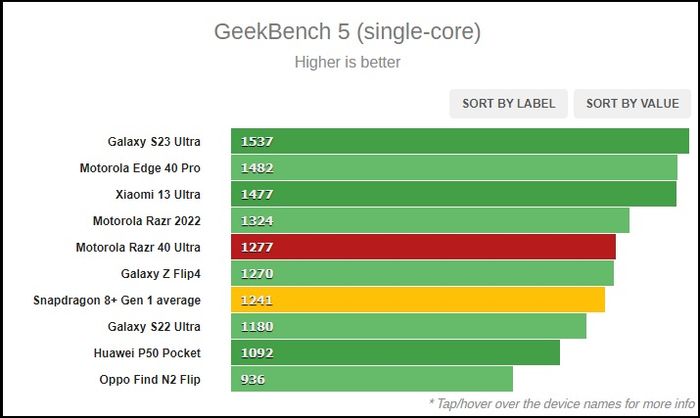Click the SORT BY LABEL button
This screenshot has height=418, width=700.
pos(508,104)
